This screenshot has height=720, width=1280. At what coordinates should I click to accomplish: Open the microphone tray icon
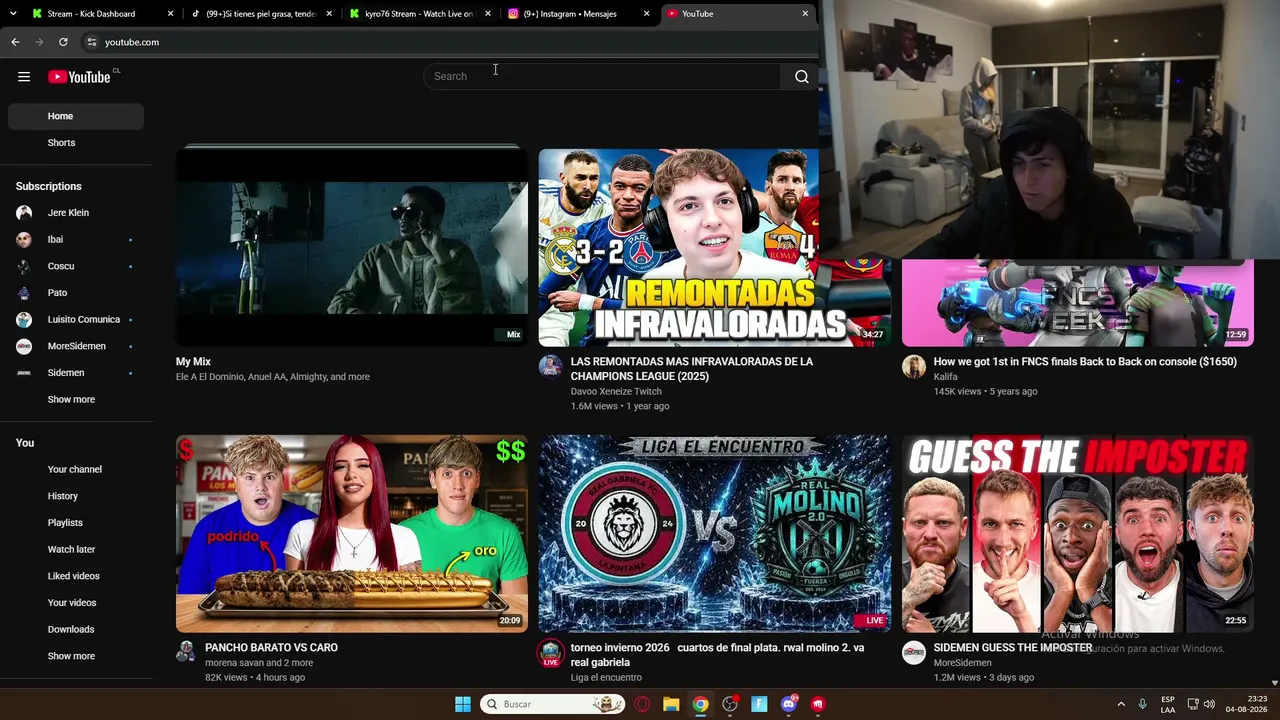click(1142, 704)
